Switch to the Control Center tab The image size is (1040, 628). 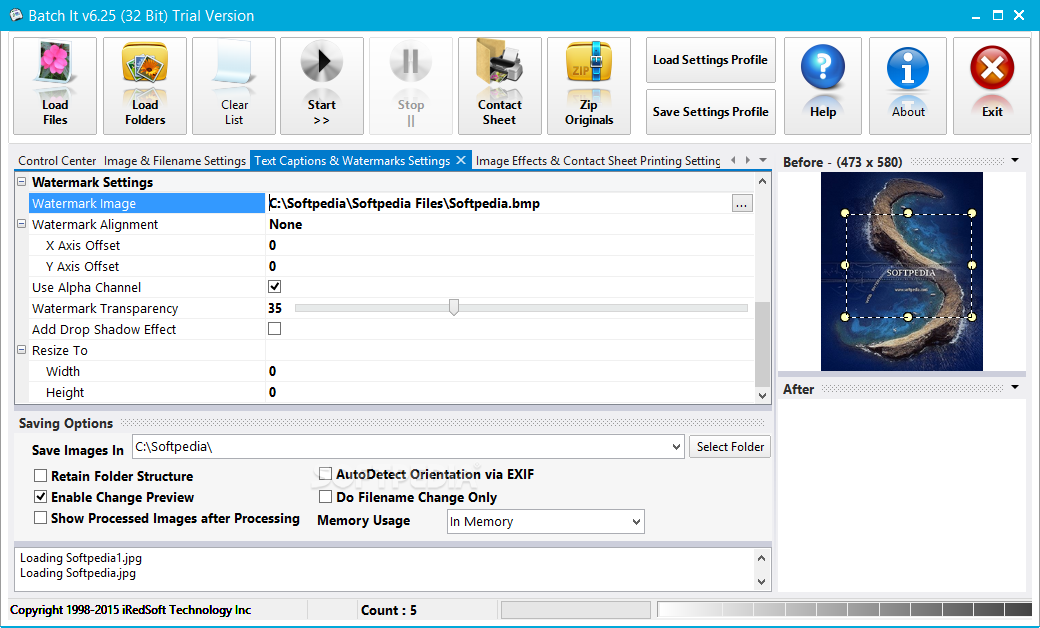point(57,160)
